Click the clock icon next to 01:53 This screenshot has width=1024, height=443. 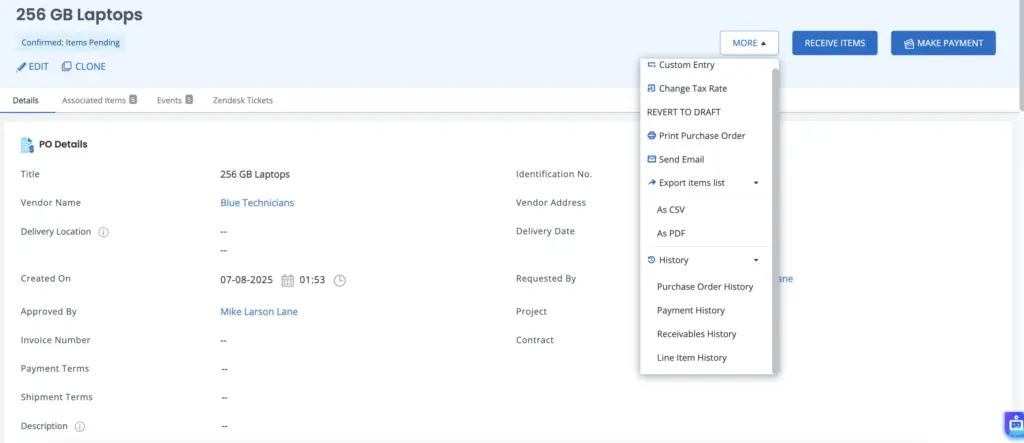pos(340,280)
